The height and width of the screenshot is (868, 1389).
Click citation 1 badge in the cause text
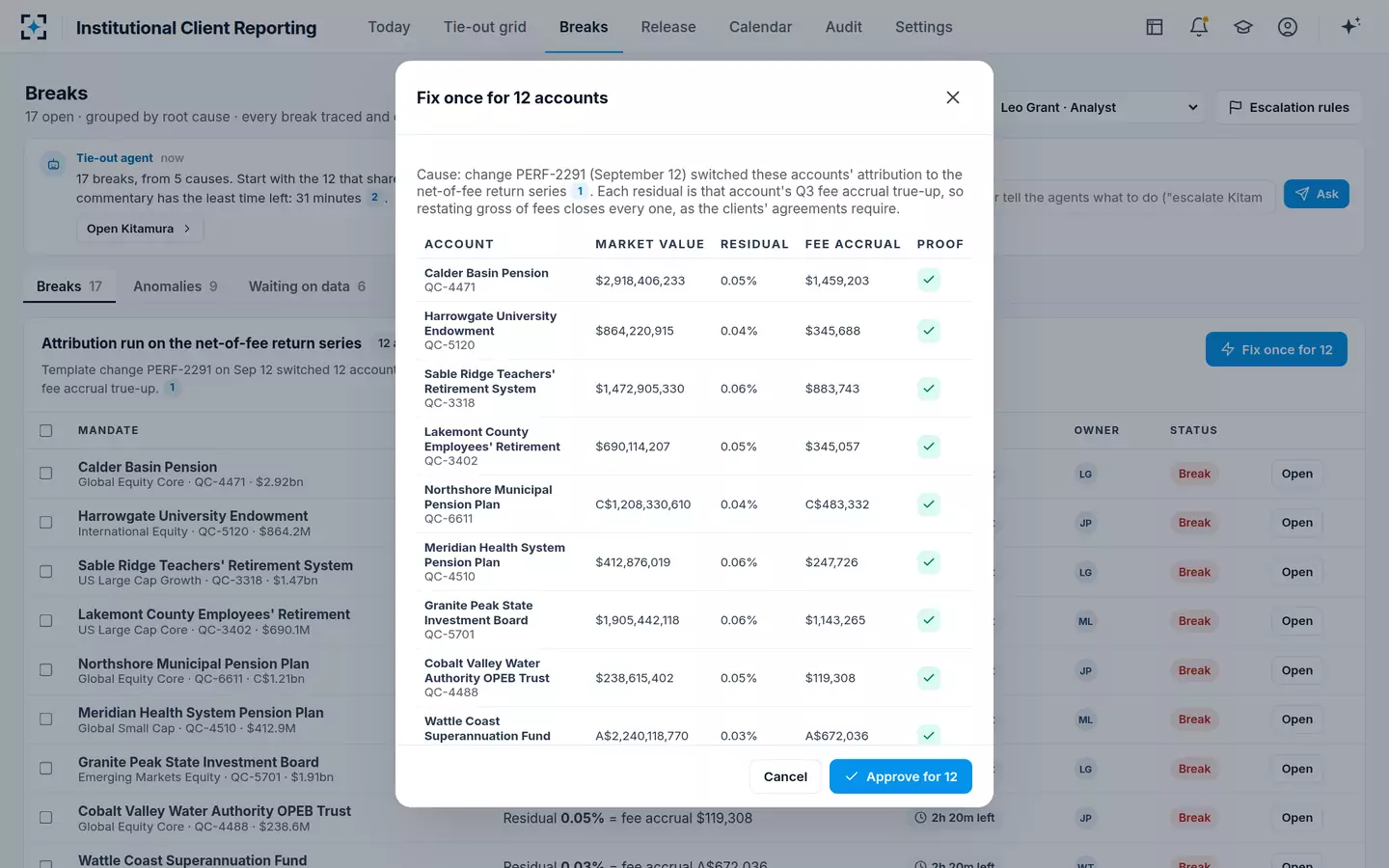[580, 192]
